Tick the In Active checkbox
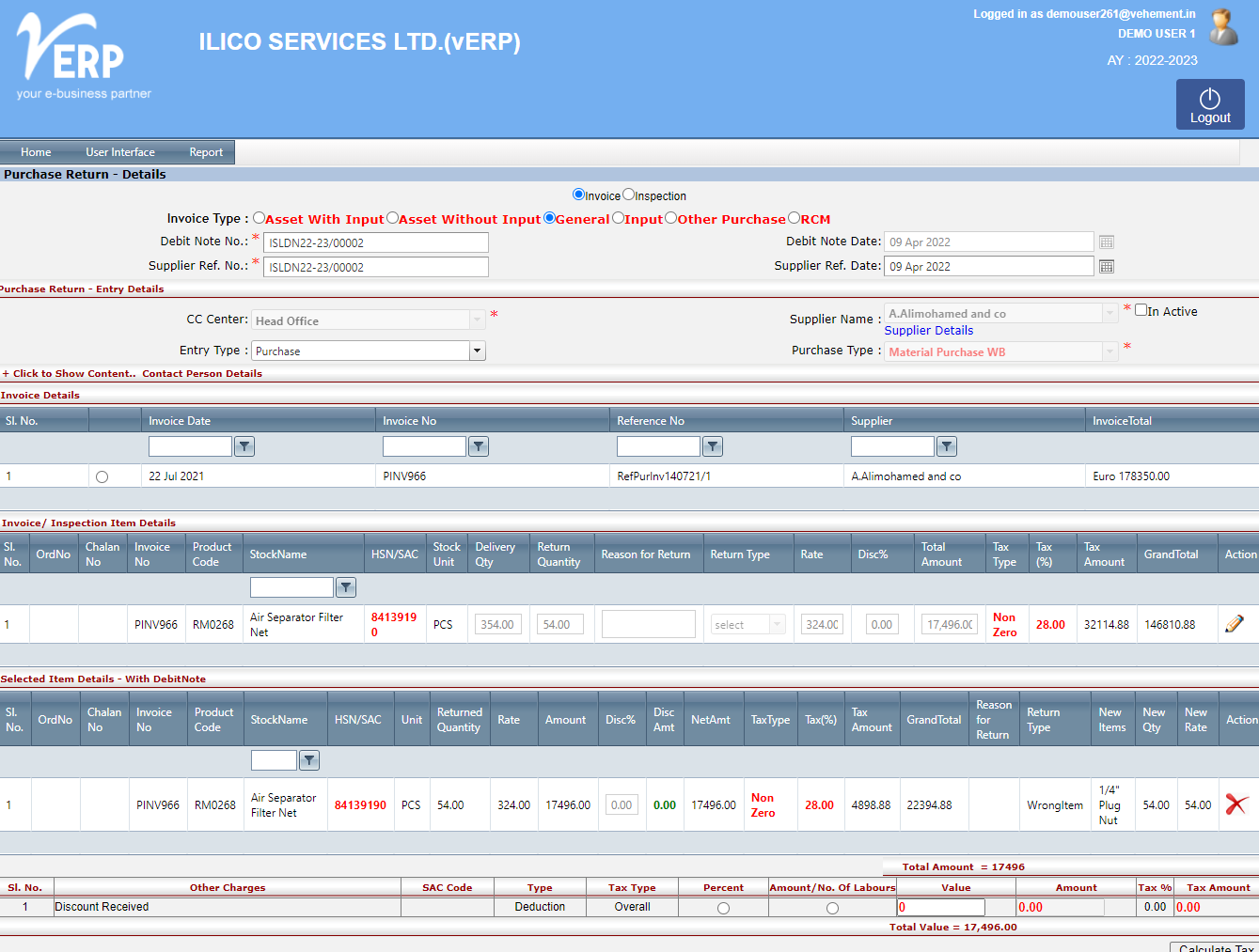Image resolution: width=1259 pixels, height=952 pixels. click(1141, 310)
